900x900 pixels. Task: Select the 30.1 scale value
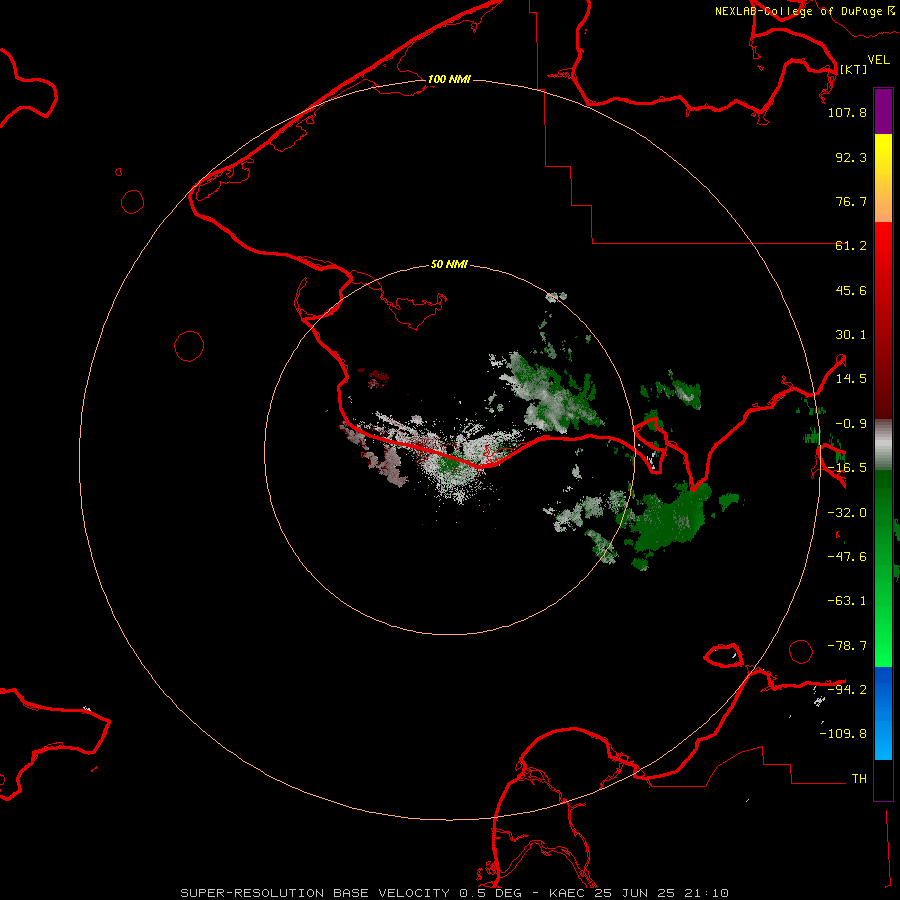[851, 335]
